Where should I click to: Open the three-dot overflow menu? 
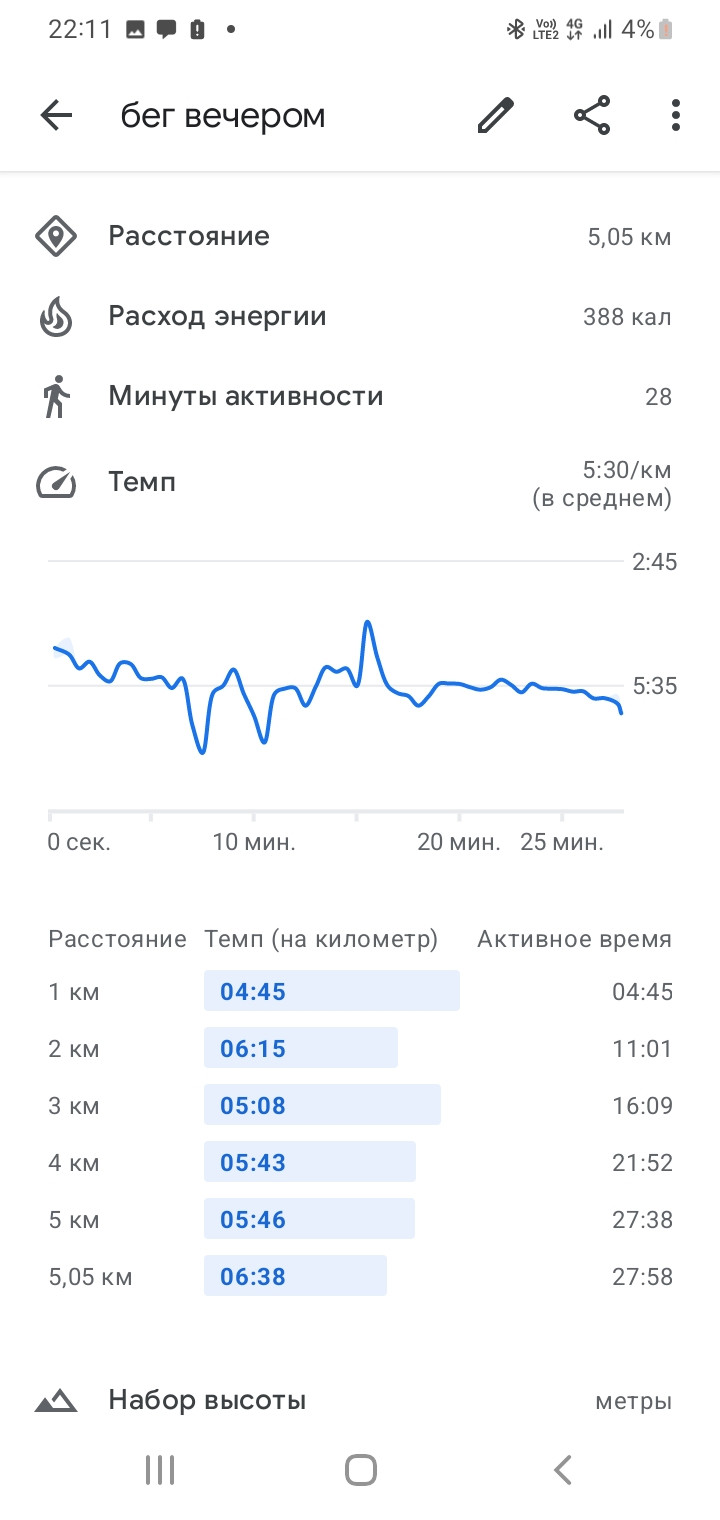click(x=676, y=116)
